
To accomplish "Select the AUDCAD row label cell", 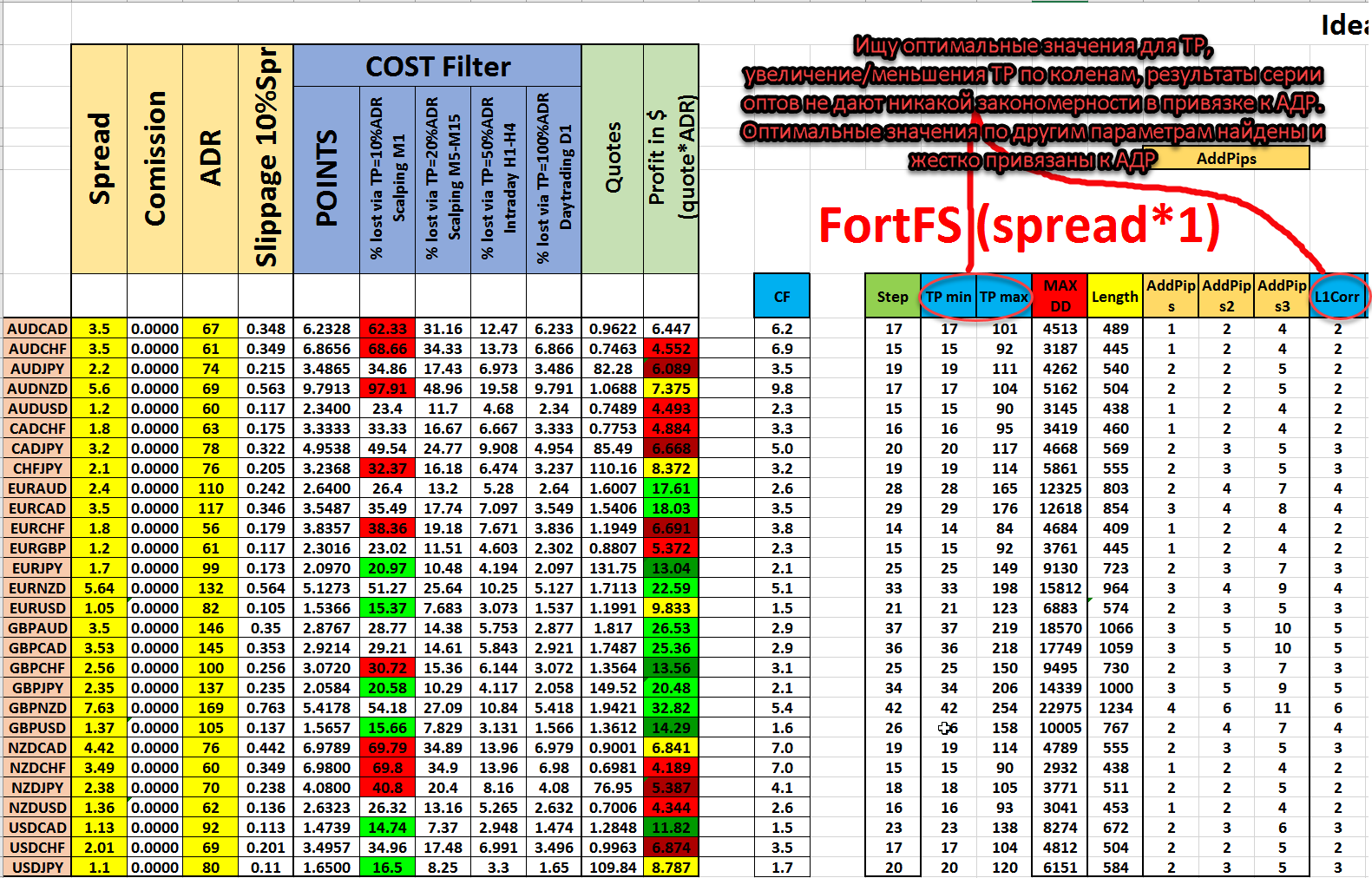I will click(x=37, y=329).
